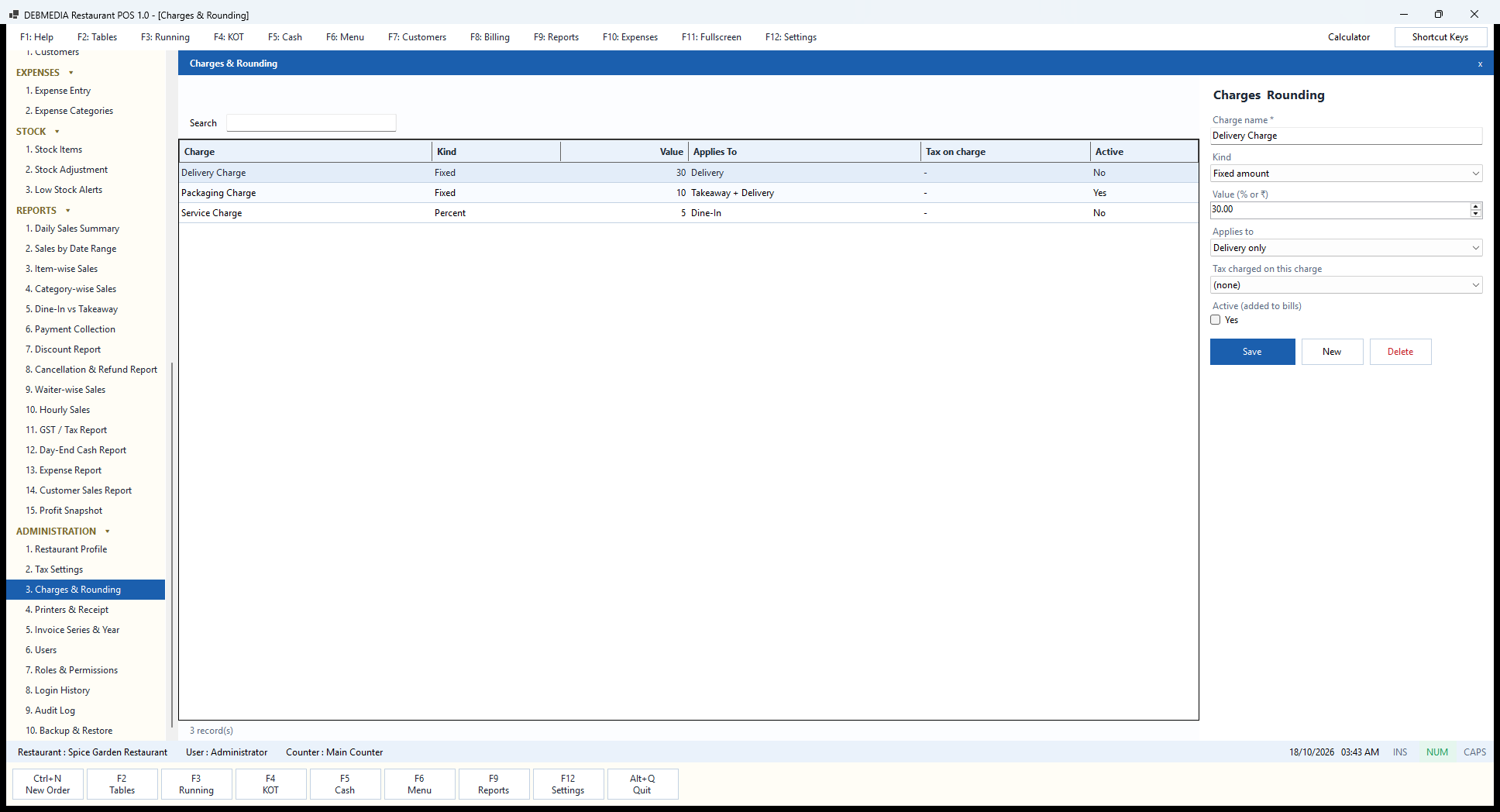
Task: Close the Charges & Rounding panel with x
Action: (x=1480, y=64)
